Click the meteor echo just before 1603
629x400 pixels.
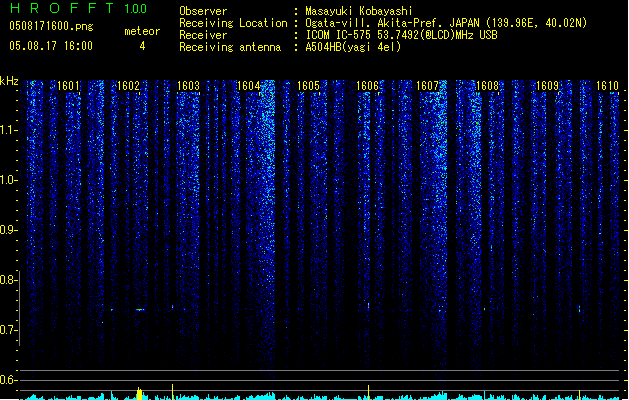[172, 307]
